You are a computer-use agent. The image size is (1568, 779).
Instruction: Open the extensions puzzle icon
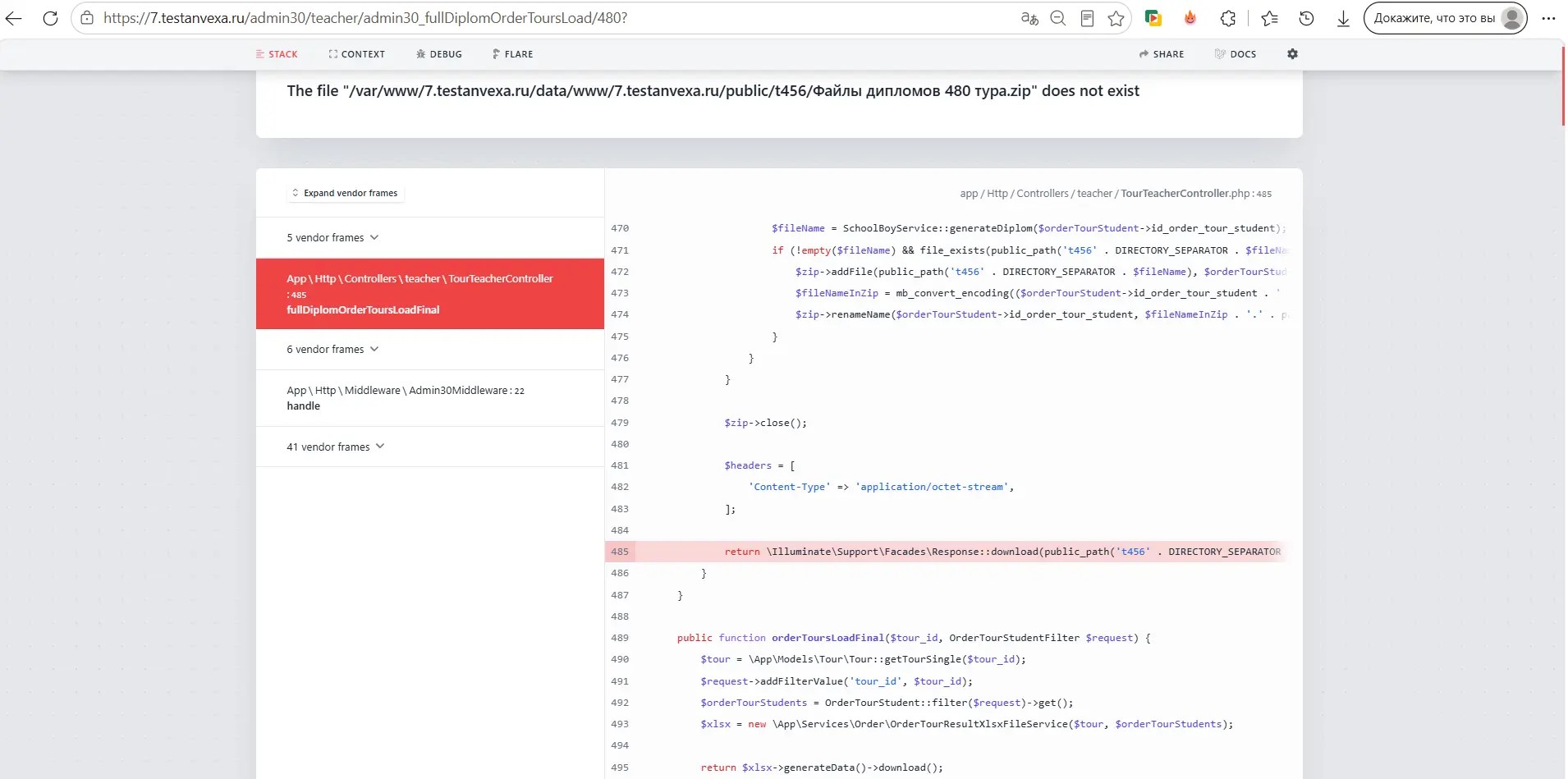[1228, 18]
